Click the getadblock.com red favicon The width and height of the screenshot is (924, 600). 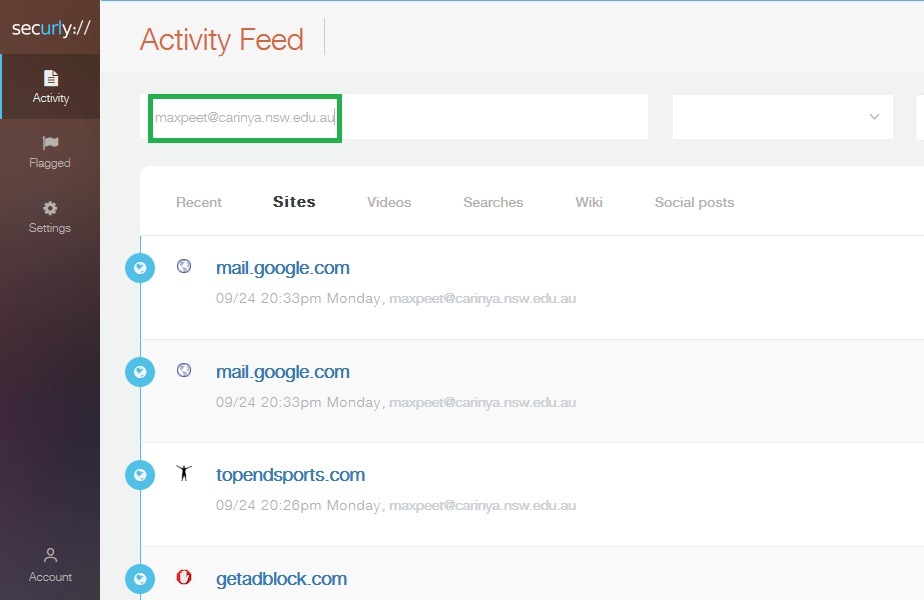coord(184,577)
